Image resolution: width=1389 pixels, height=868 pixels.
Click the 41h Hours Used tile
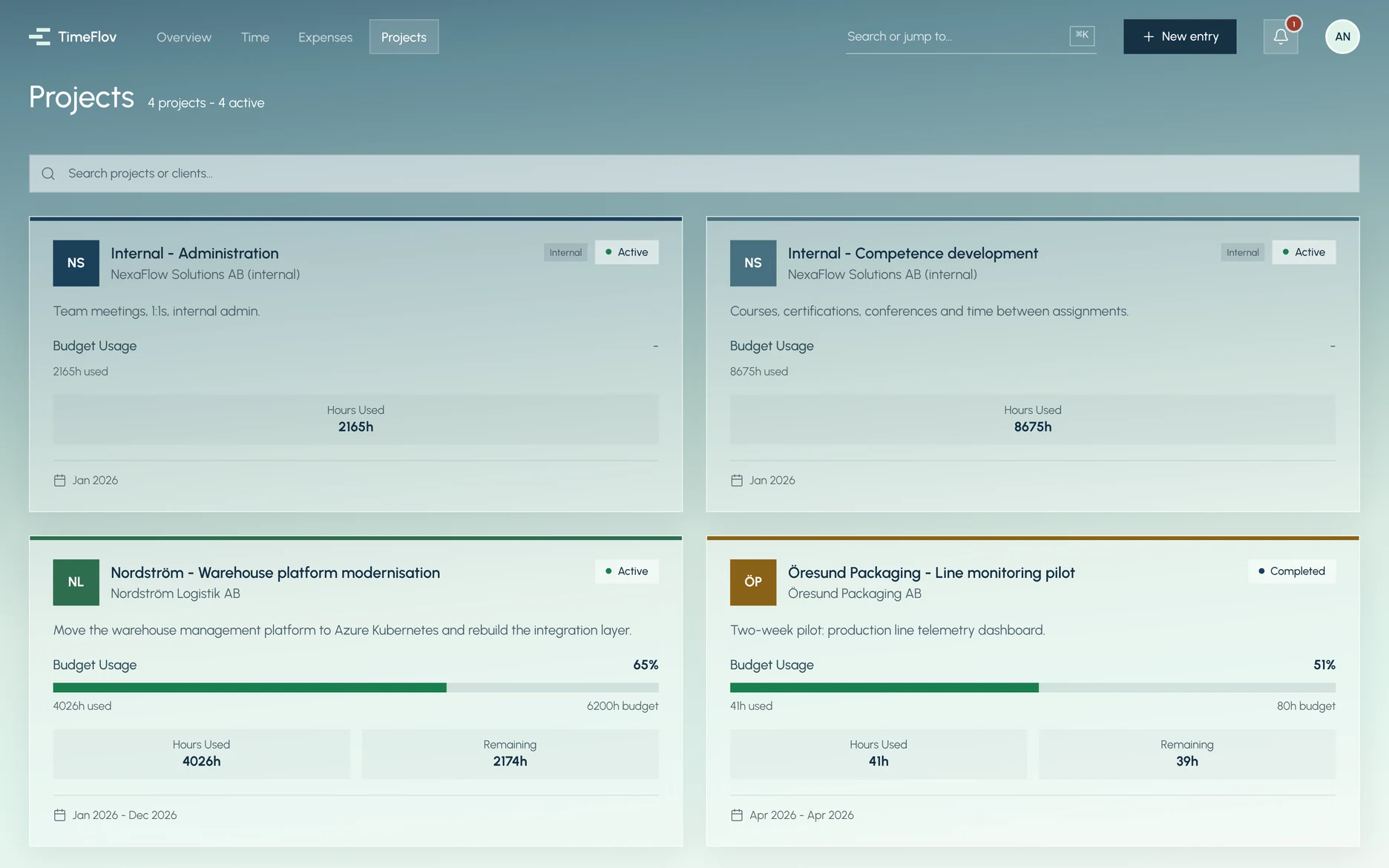click(x=879, y=754)
